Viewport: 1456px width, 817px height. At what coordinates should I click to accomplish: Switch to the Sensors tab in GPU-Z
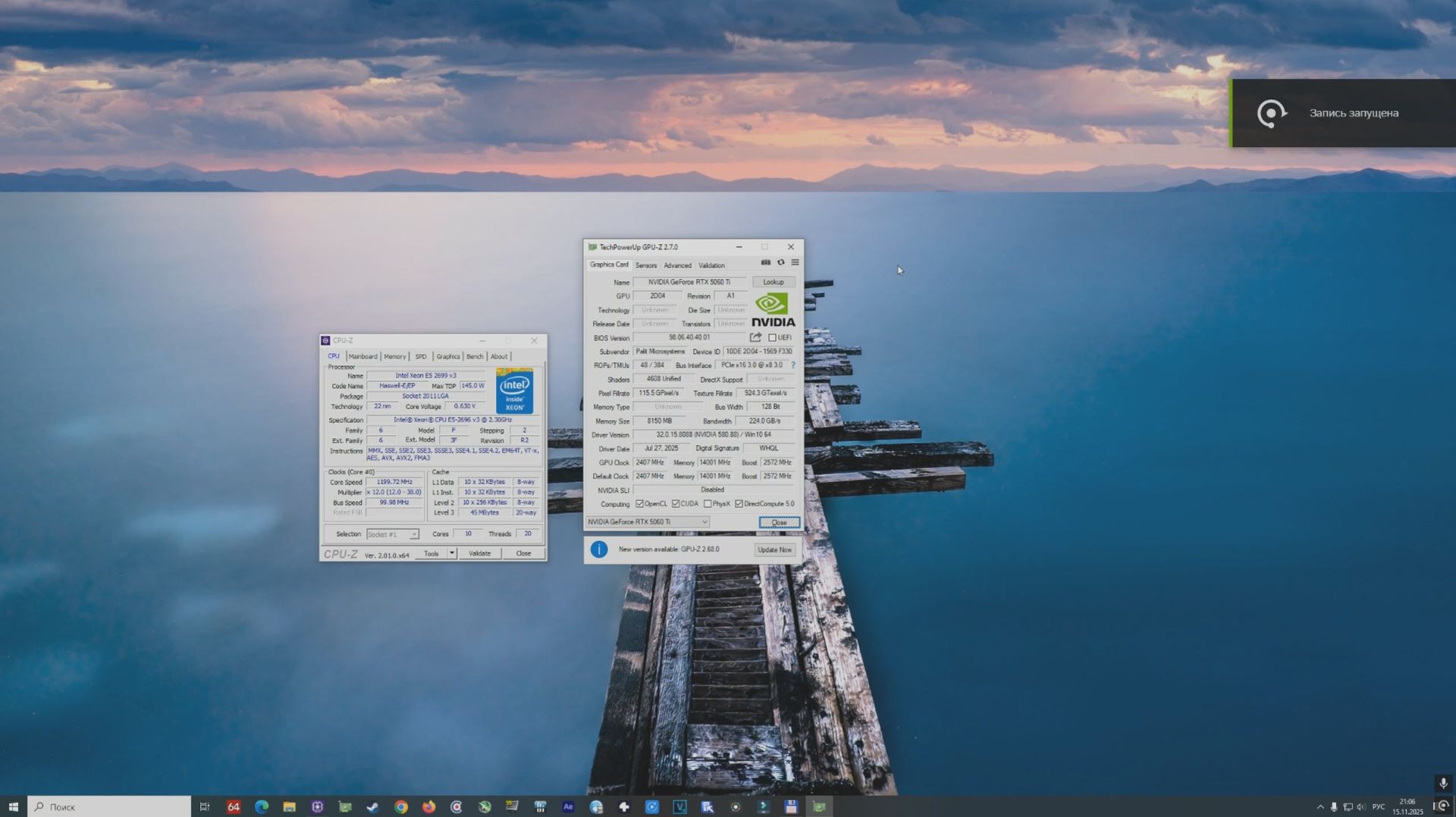click(x=646, y=265)
